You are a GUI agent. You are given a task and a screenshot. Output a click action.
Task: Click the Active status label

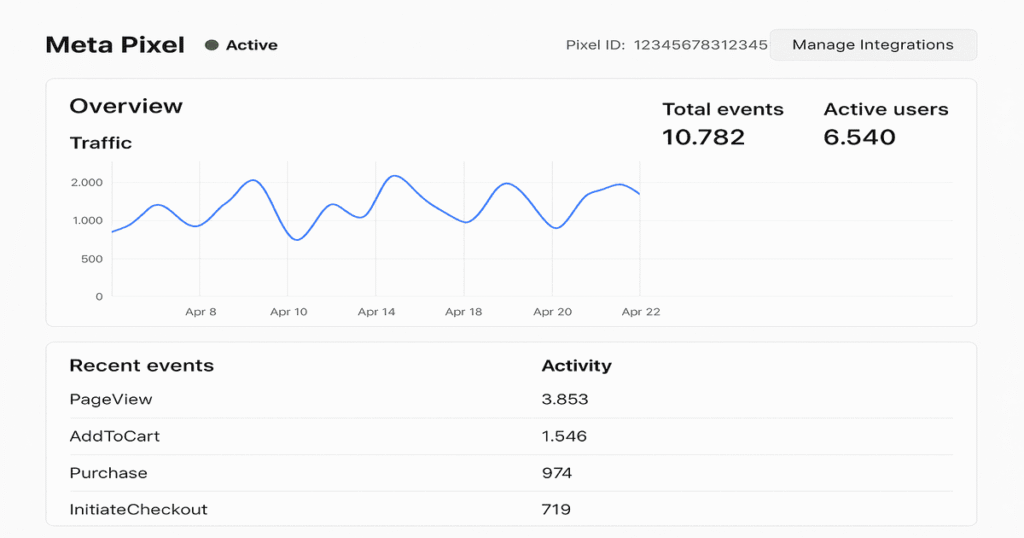pyautogui.click(x=251, y=45)
